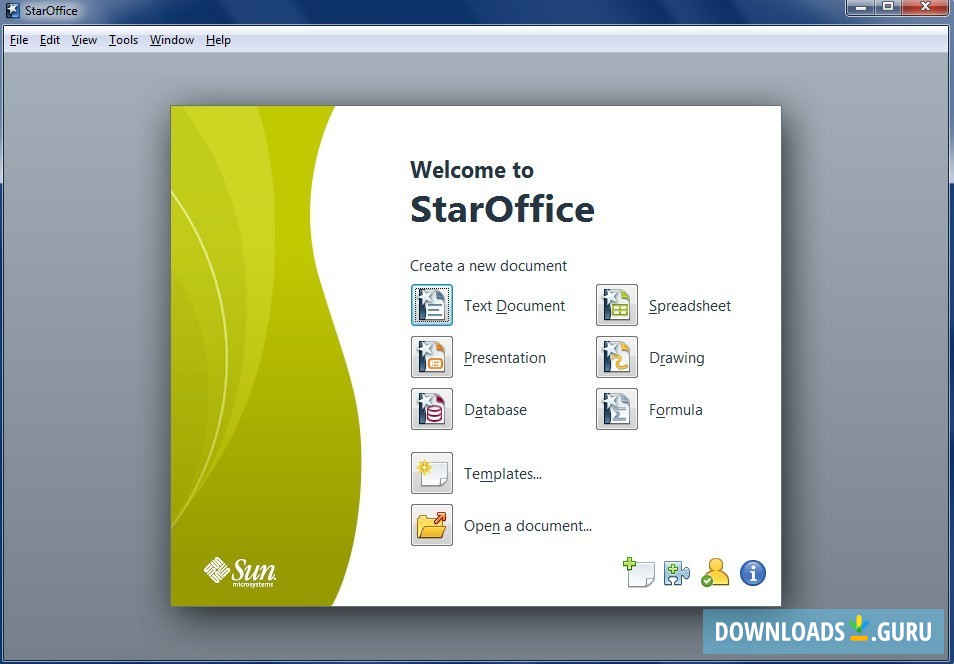
Task: Click the add new features page icon
Action: 640,572
